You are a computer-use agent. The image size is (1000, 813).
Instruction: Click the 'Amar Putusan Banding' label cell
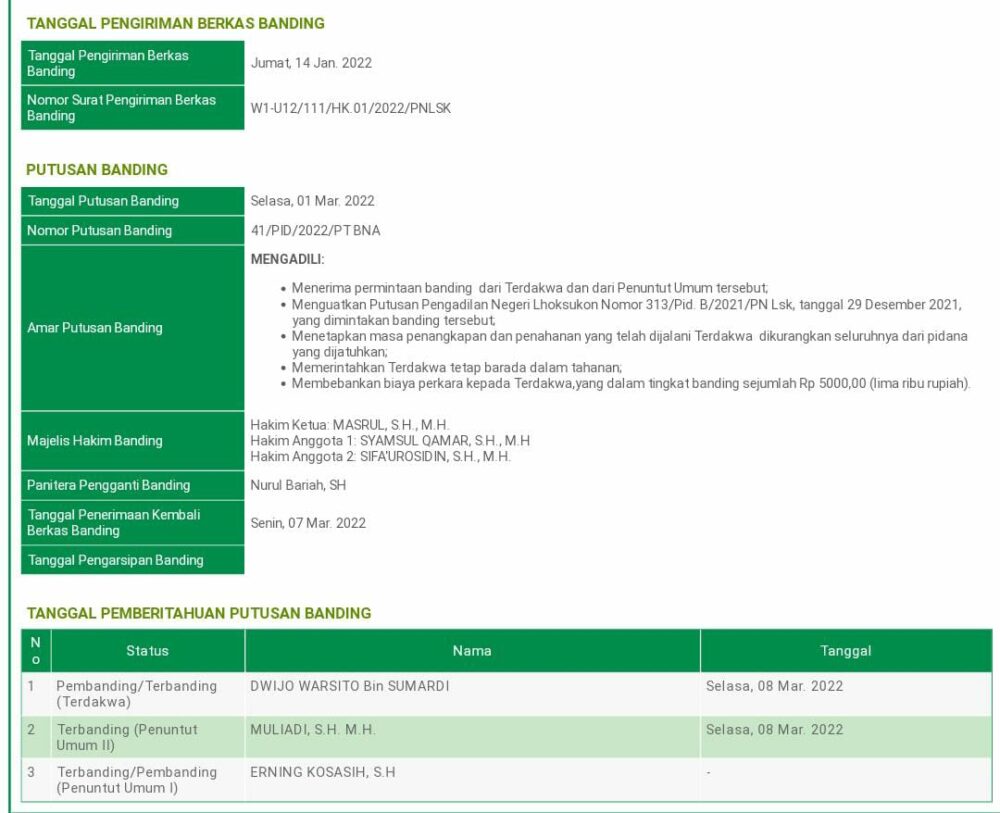(132, 328)
